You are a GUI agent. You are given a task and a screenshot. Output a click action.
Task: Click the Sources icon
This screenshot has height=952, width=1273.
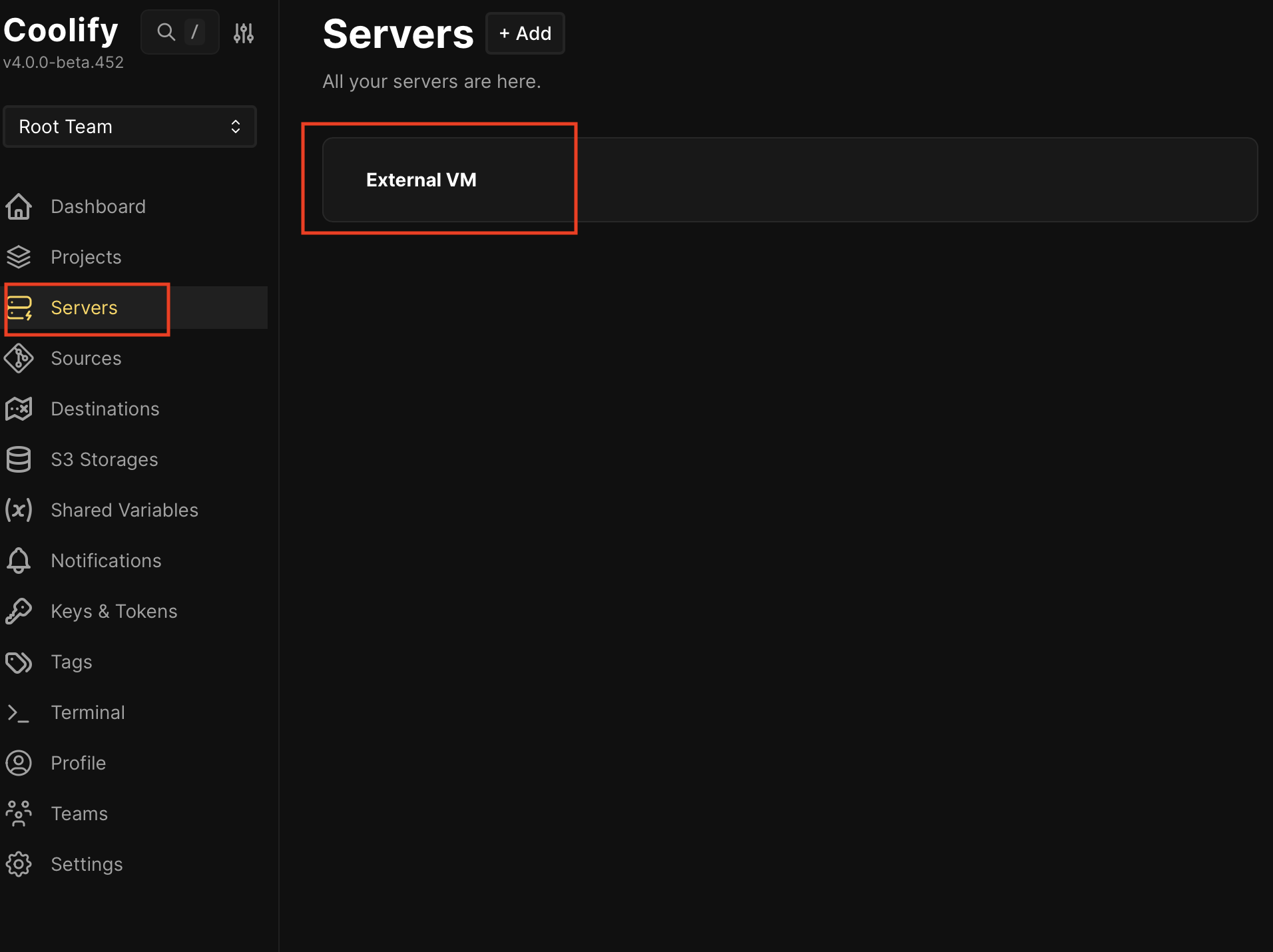pos(18,358)
